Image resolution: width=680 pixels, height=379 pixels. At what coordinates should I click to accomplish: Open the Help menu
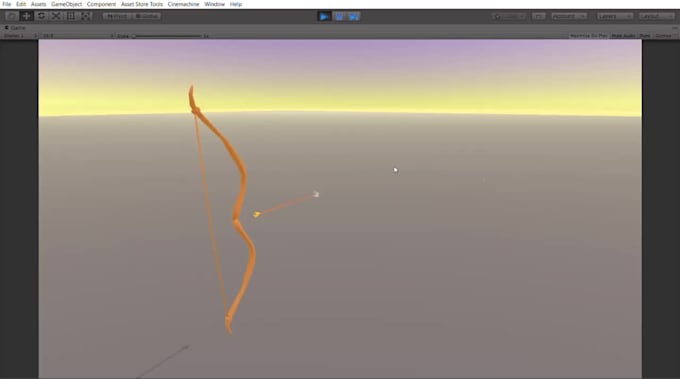[x=235, y=4]
